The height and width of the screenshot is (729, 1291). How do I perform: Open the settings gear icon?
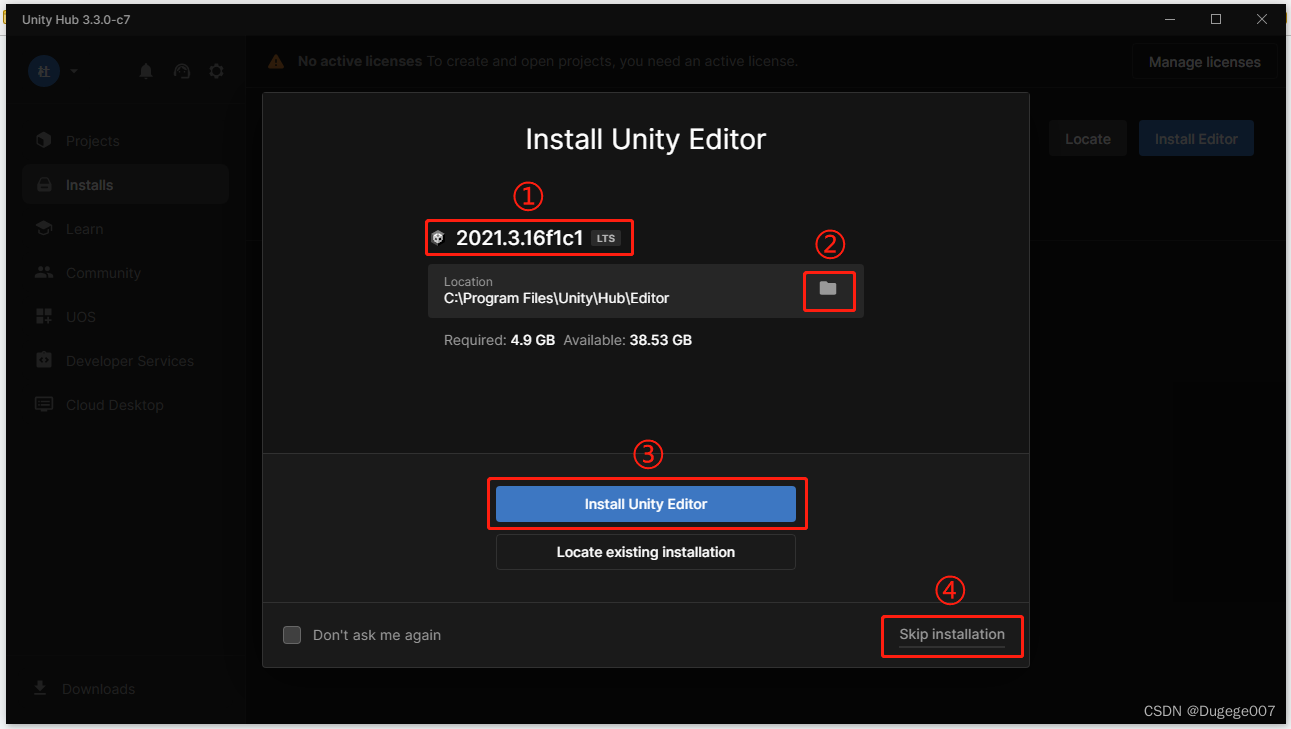(x=216, y=71)
